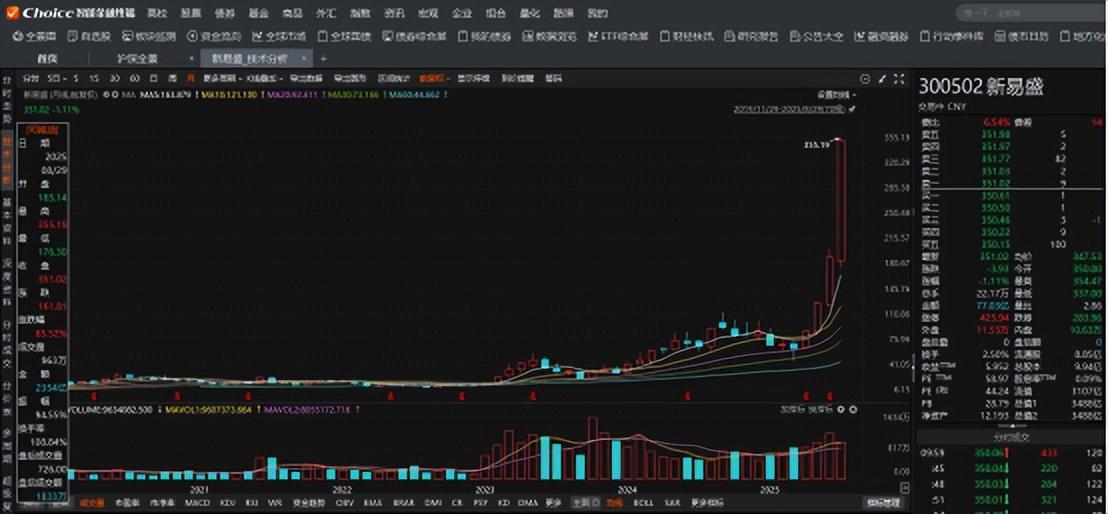This screenshot has height=514, width=1108.
Task: Click the pin icon beside the date range
Action: click(x=852, y=110)
